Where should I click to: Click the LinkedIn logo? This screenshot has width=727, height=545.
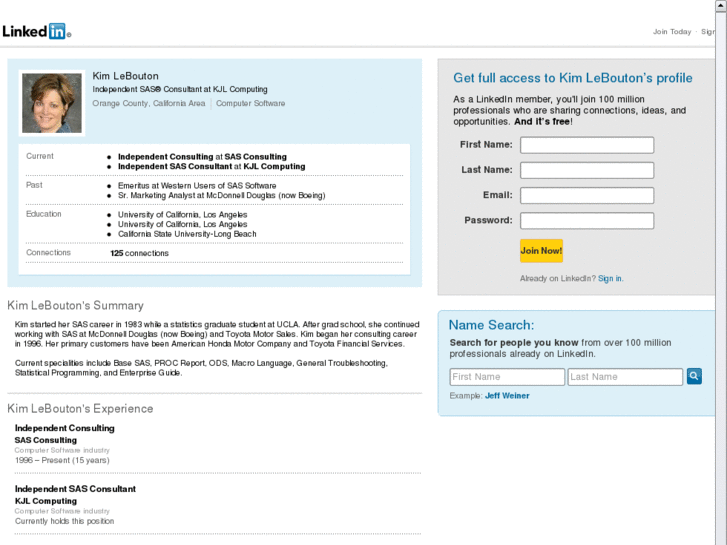point(37,31)
